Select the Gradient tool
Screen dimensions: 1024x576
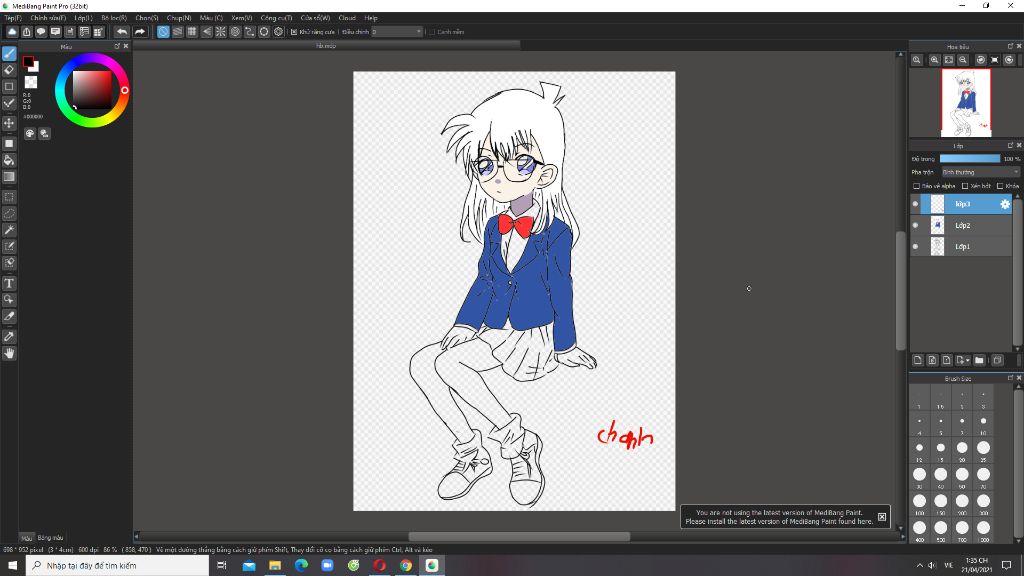[x=9, y=177]
